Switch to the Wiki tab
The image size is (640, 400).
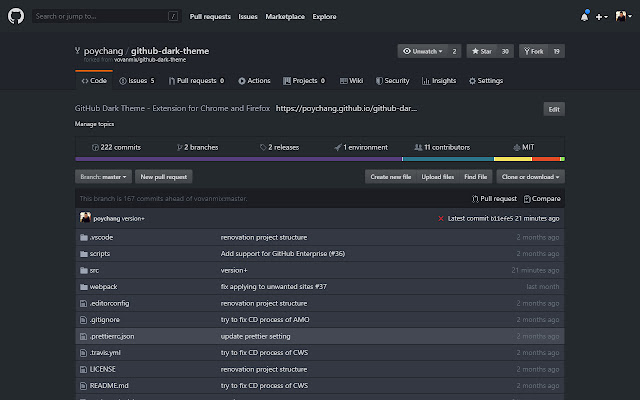point(351,81)
